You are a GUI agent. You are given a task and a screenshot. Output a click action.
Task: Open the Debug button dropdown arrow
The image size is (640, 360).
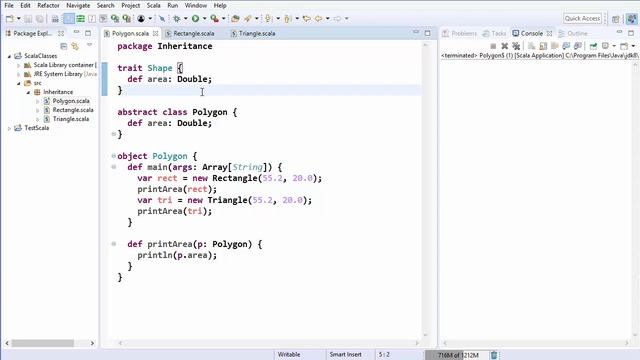pyautogui.click(x=186, y=18)
